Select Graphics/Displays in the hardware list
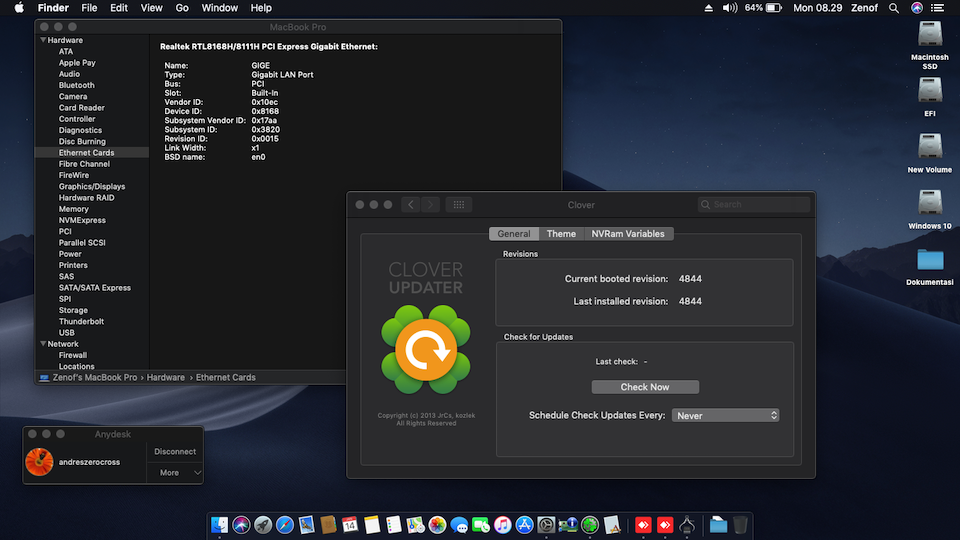960x540 pixels. (92, 186)
